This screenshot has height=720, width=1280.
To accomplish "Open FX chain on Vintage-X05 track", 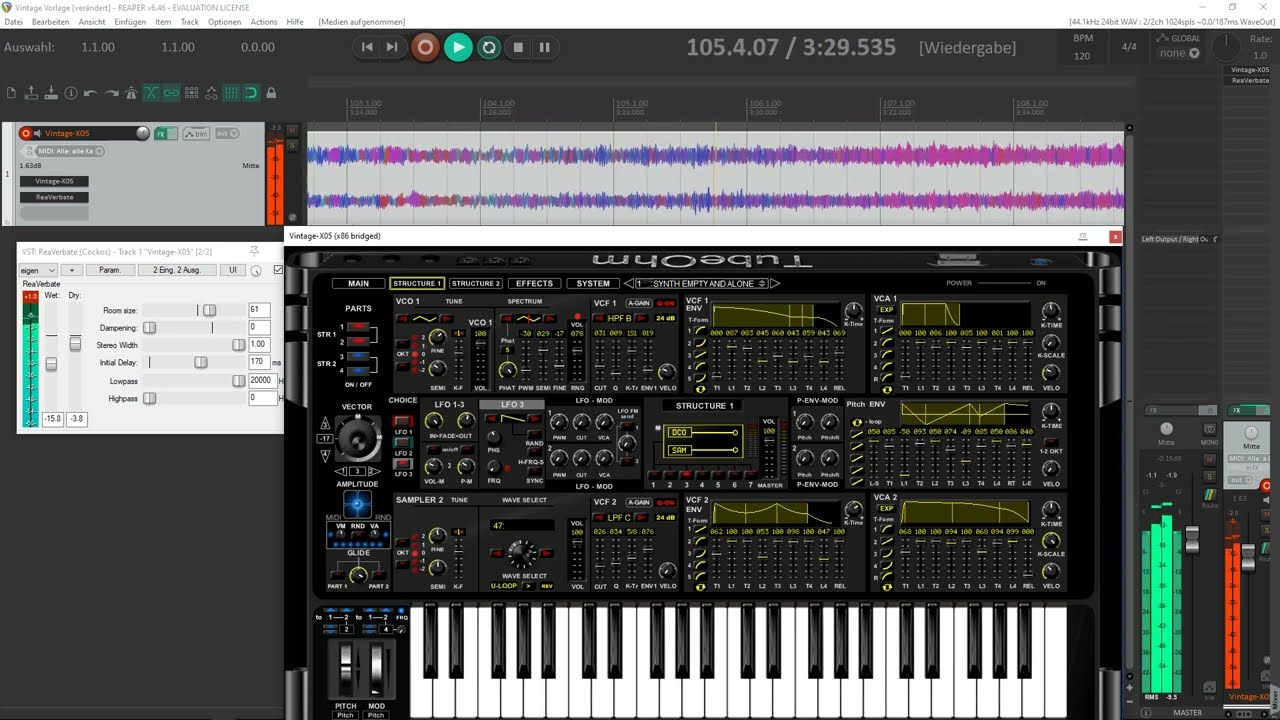I will pos(160,134).
